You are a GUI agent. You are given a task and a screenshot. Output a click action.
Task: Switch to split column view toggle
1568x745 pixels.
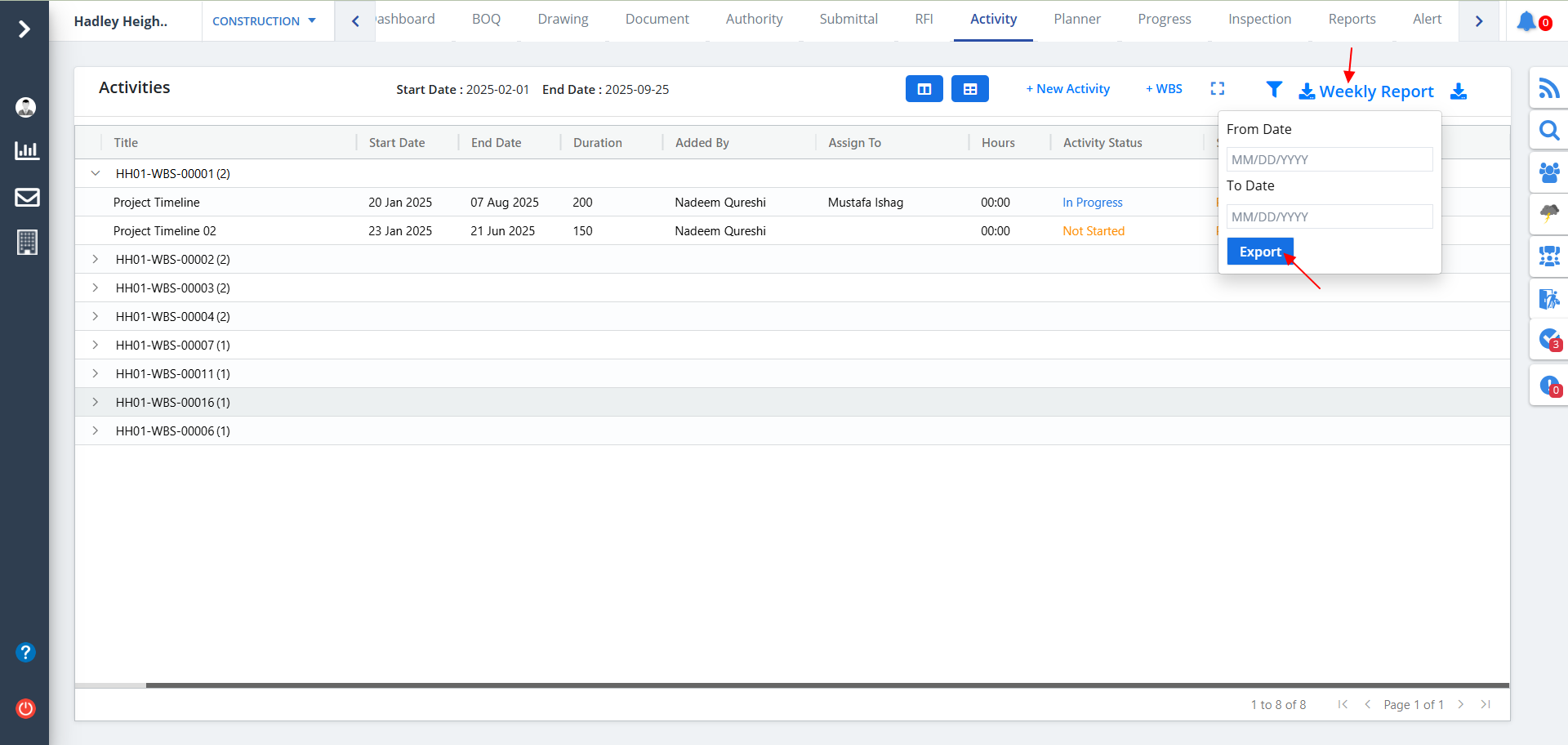(x=924, y=89)
